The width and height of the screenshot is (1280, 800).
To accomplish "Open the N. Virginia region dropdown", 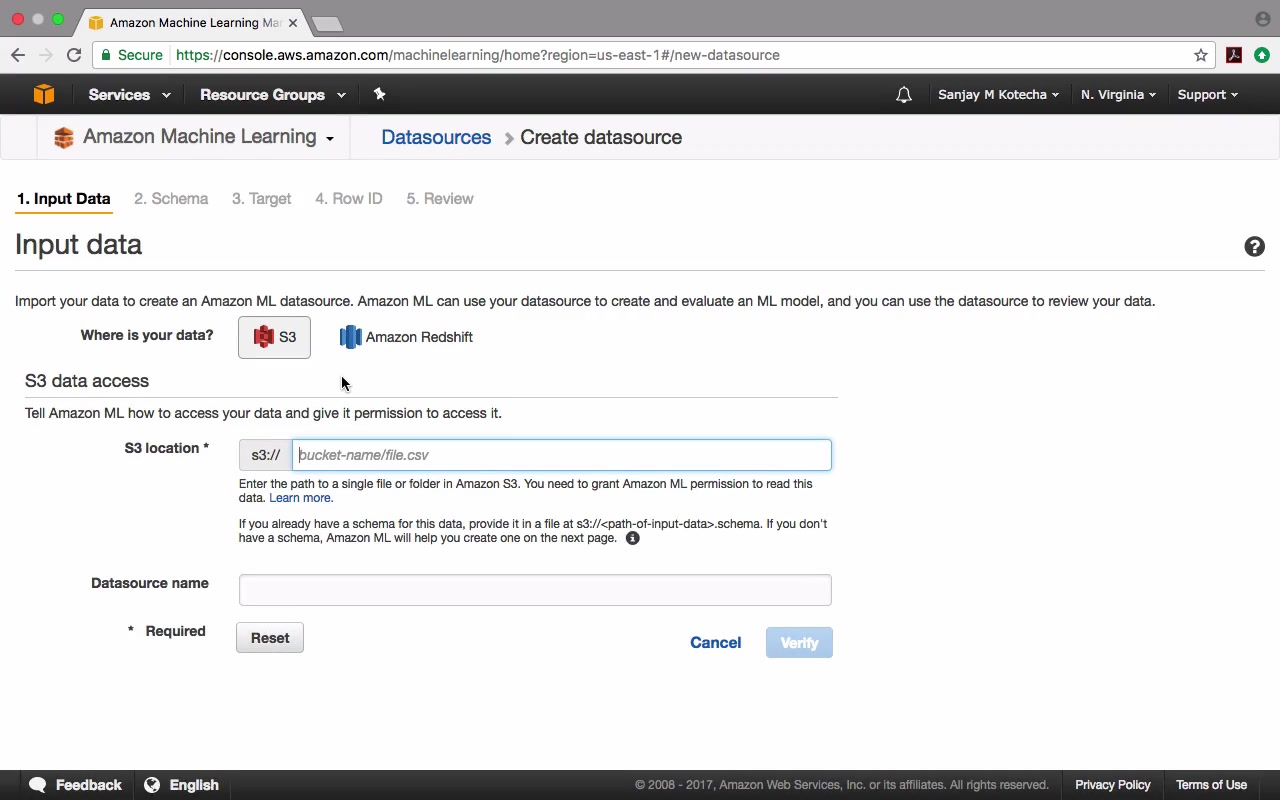I will click(1118, 95).
